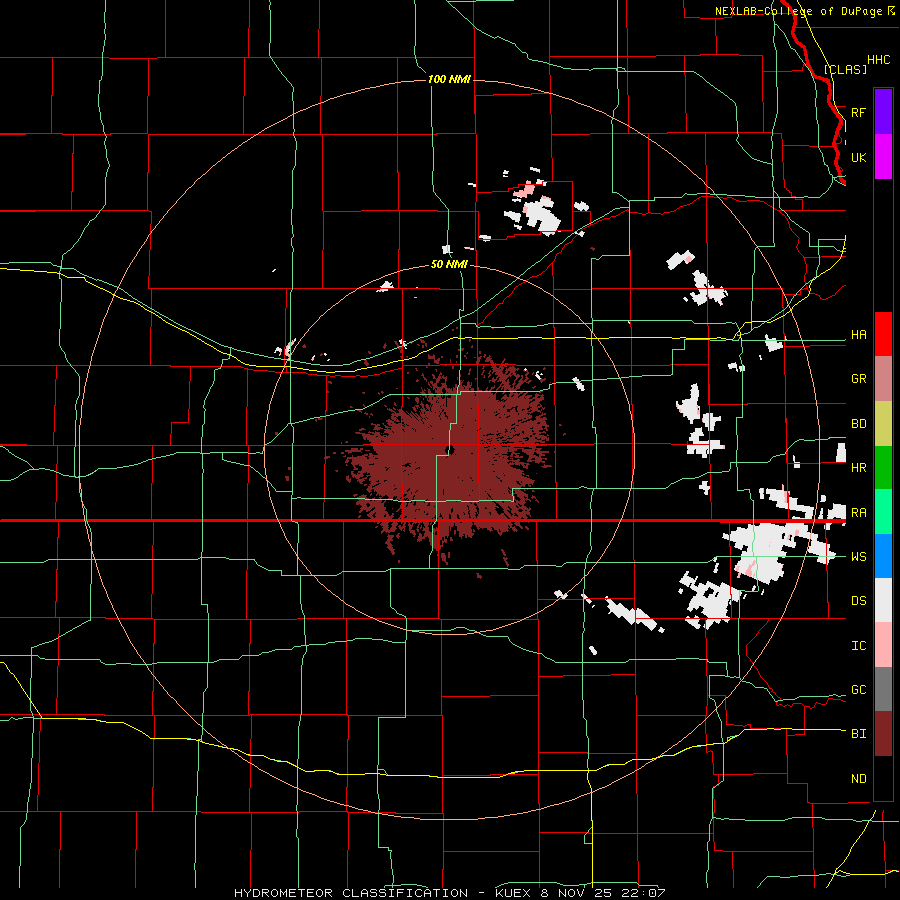900x900 pixels.
Task: Select the olive yellow BD legend swatch
Action: (x=883, y=424)
